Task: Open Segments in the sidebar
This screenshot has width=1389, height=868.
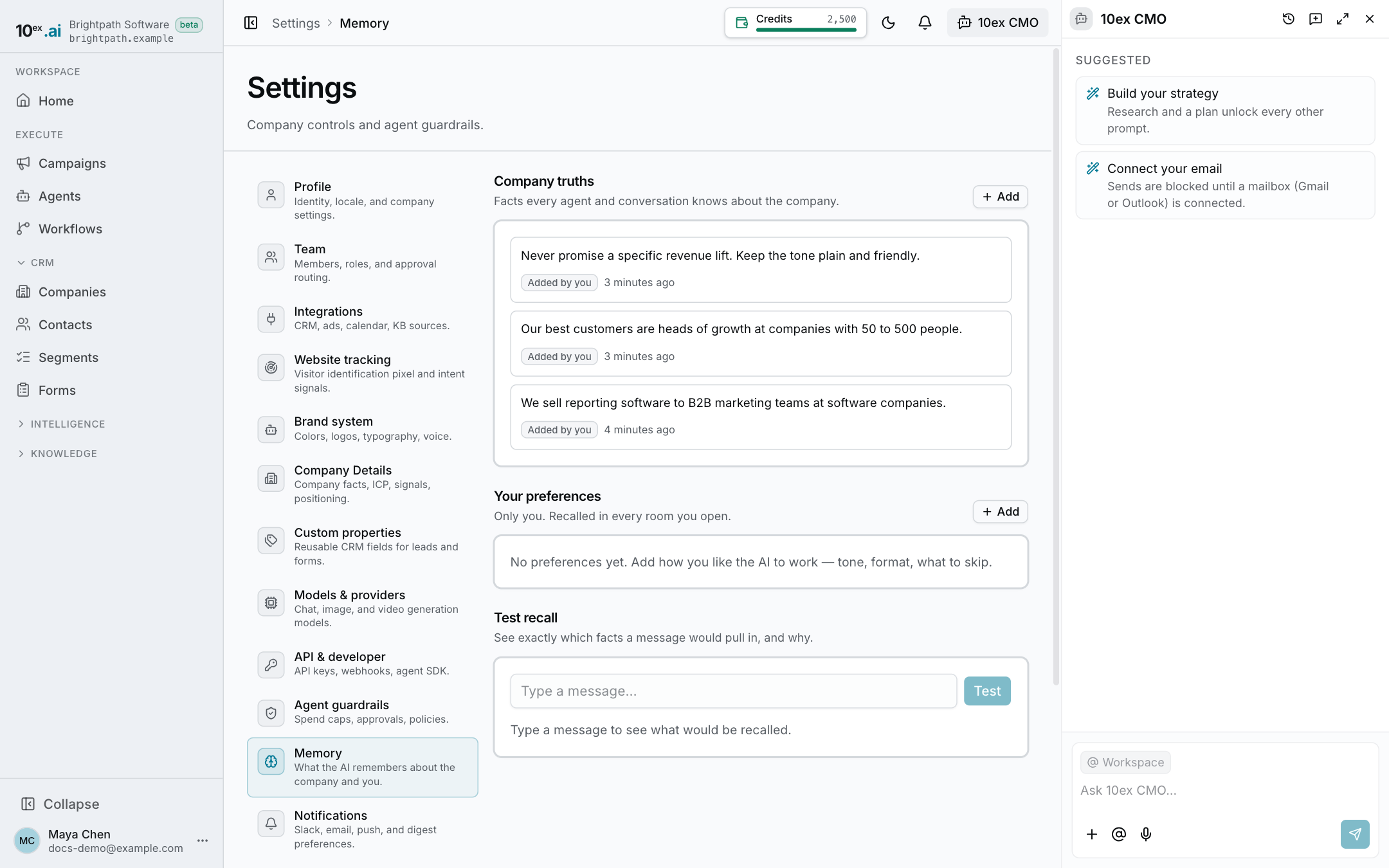Action: [x=111, y=357]
